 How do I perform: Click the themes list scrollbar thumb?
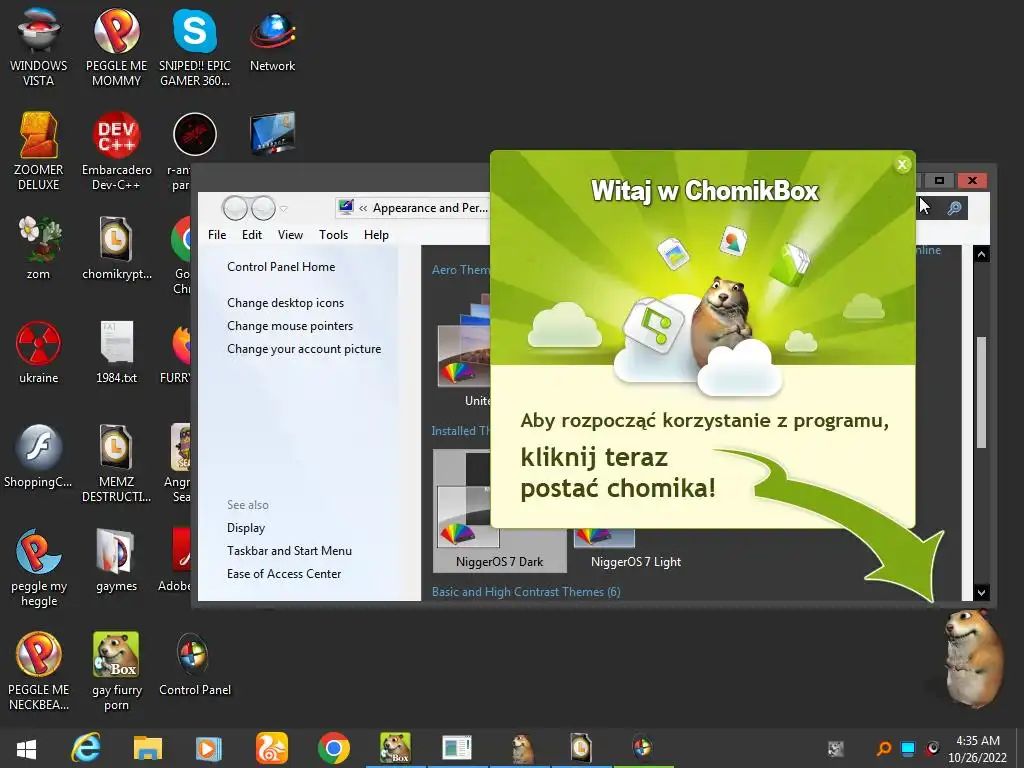pos(981,392)
